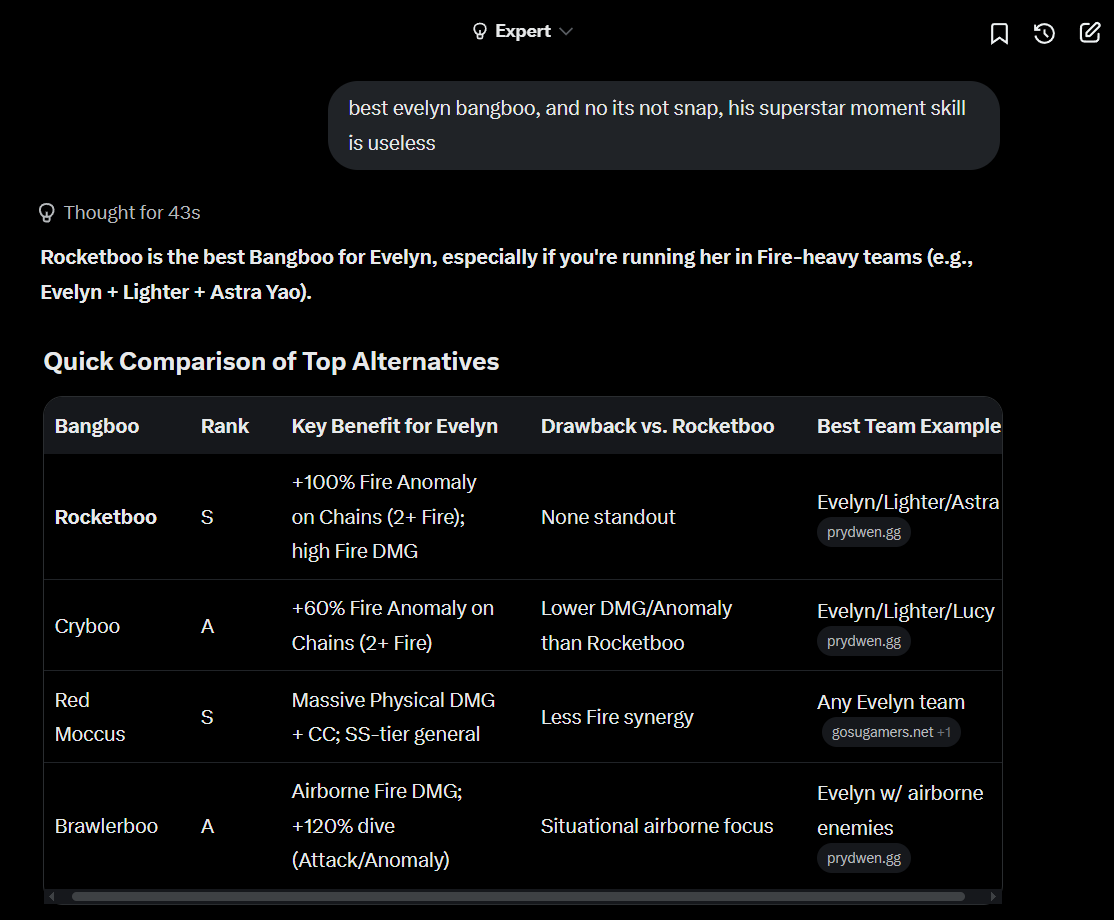Click the 'Red Moccus' table cell
This screenshot has width=1114, height=920.
coord(90,717)
